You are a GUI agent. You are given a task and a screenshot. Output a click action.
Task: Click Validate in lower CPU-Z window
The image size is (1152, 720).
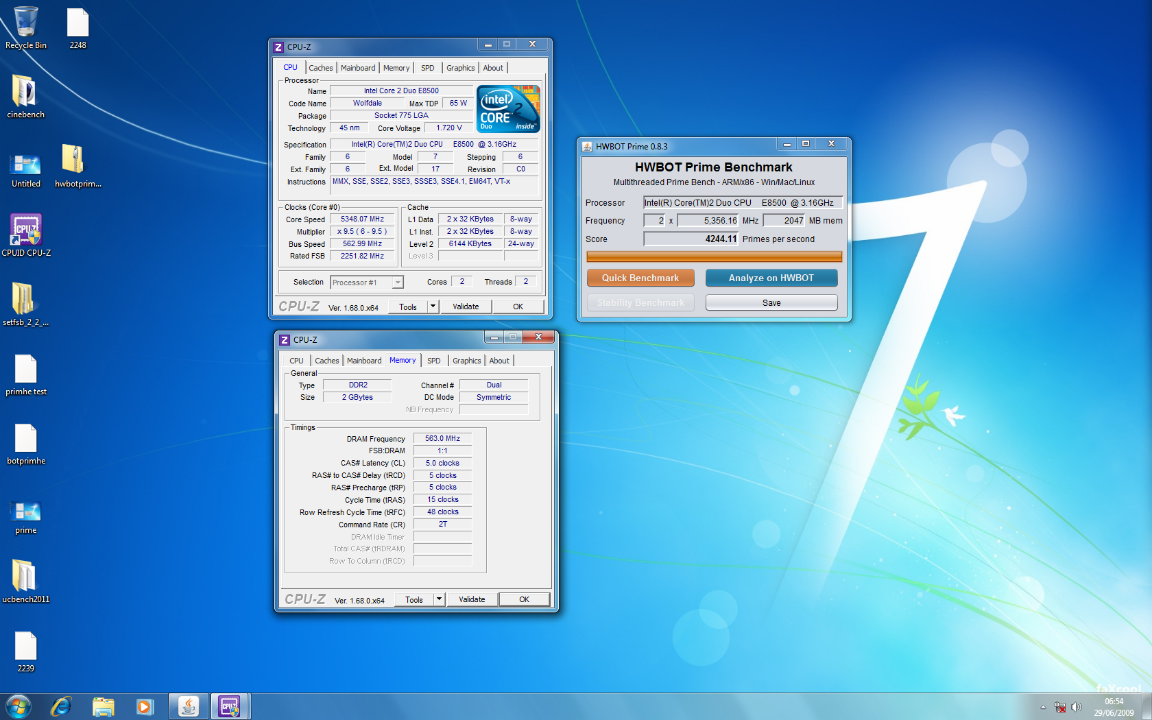point(472,599)
